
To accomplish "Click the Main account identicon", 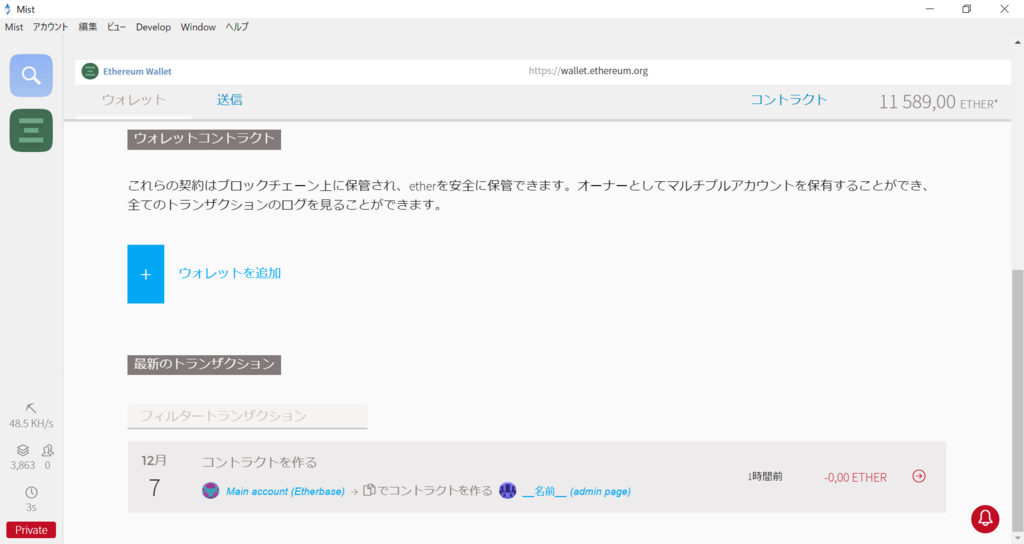I will tap(210, 490).
